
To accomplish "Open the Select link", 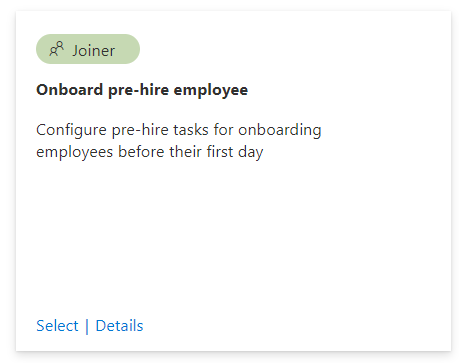I will click(57, 326).
